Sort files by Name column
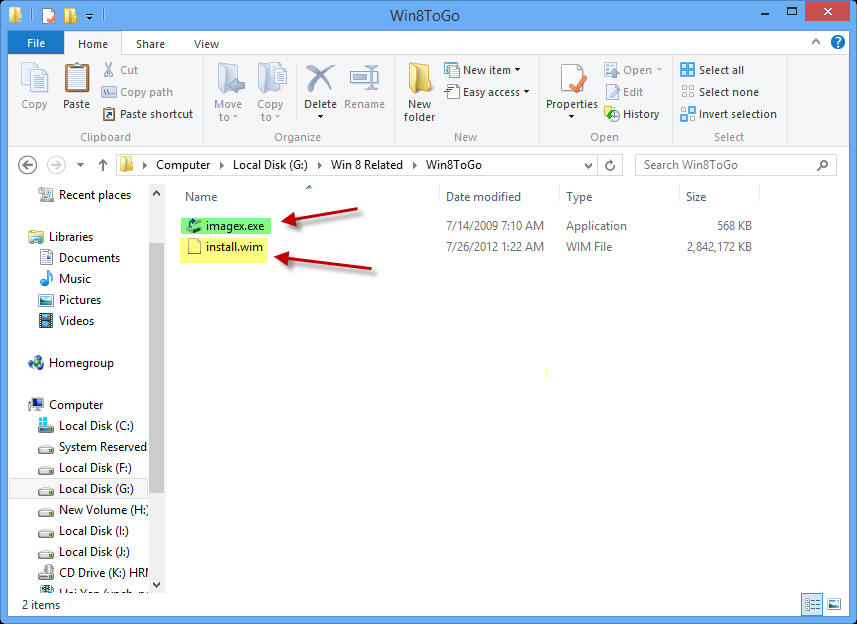Screen dimensions: 857x624 pyautogui.click(x=201, y=197)
